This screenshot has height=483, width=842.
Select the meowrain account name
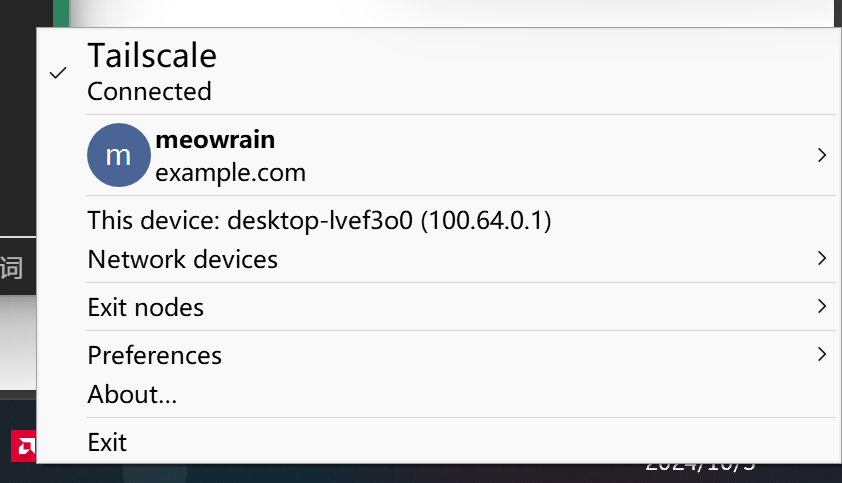pyautogui.click(x=215, y=139)
